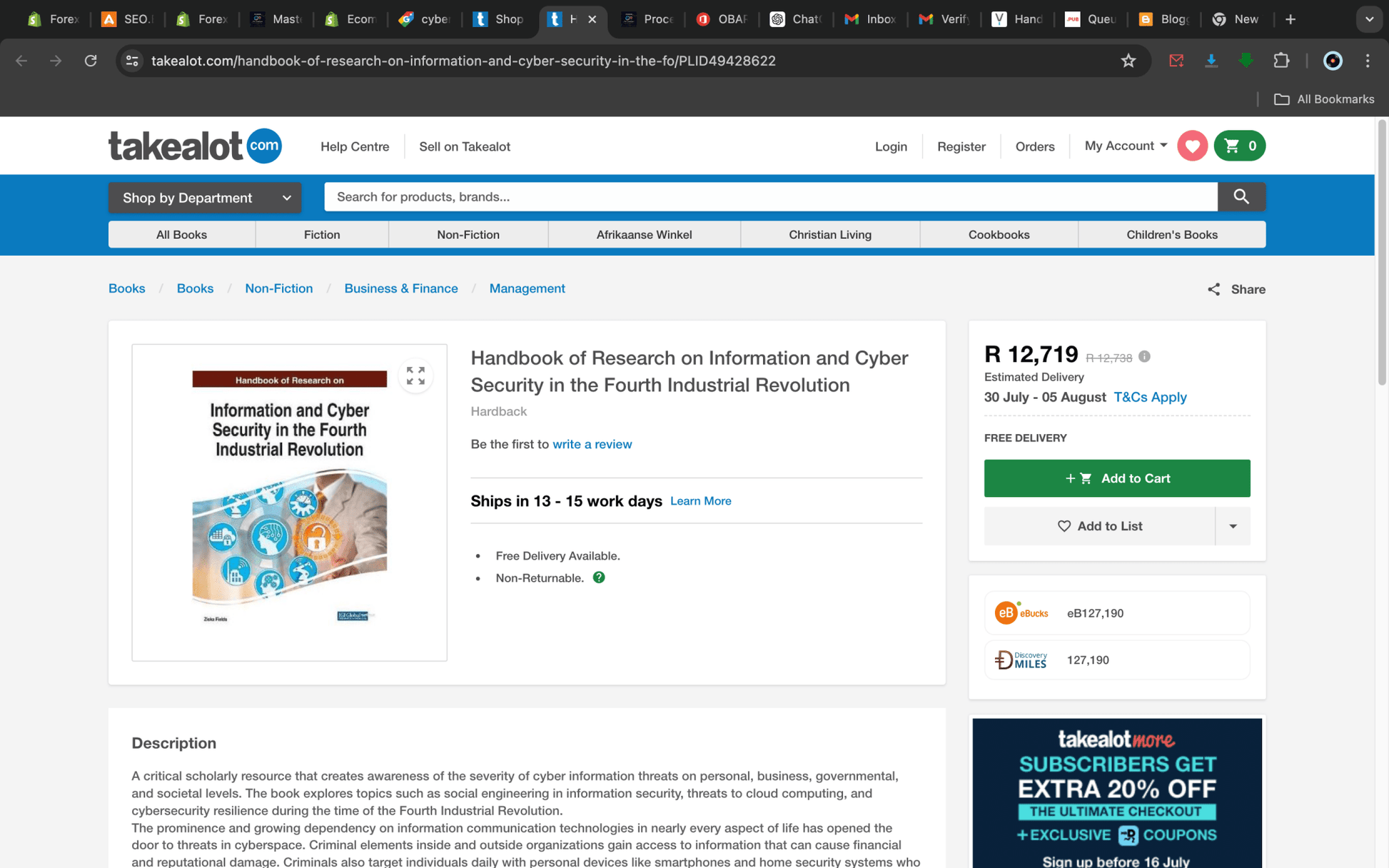Close the active Takealot tab
This screenshot has width=1389, height=868.
592,19
